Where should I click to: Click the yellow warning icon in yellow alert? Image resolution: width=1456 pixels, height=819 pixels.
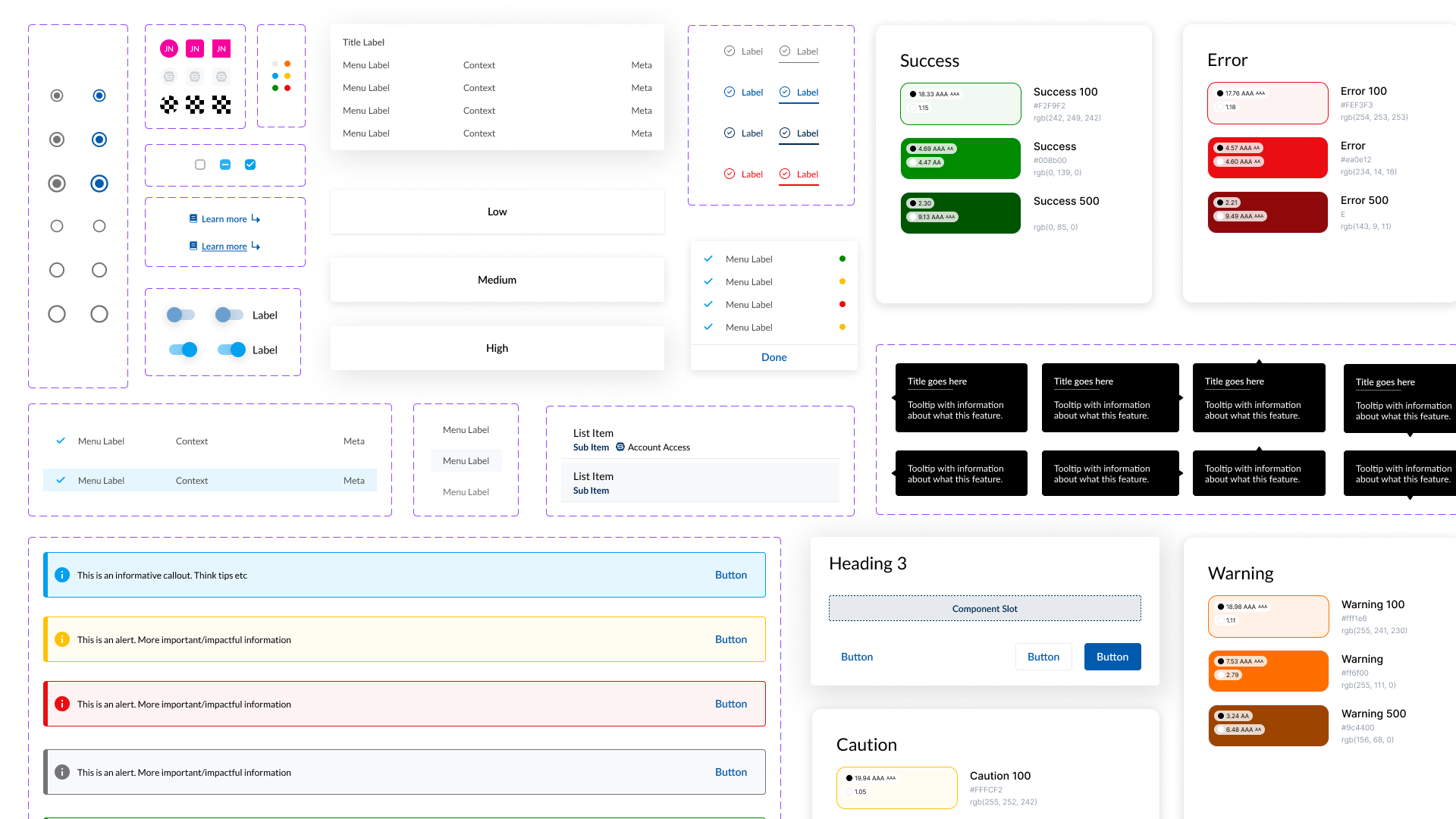click(x=62, y=639)
